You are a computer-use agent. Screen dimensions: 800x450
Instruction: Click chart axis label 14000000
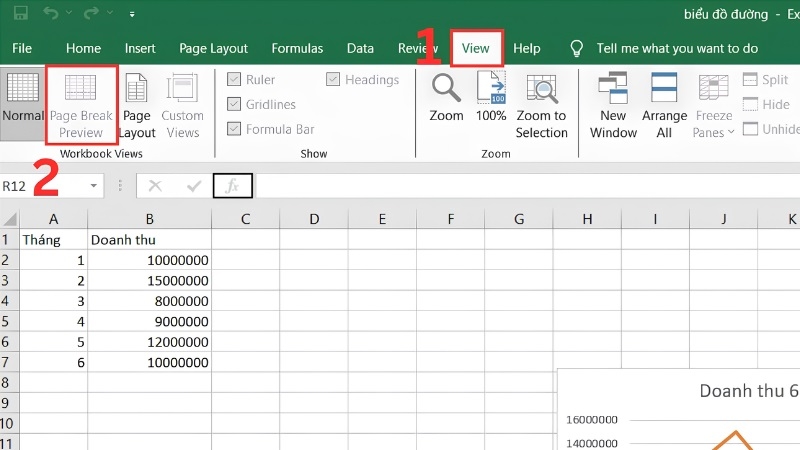(592, 443)
